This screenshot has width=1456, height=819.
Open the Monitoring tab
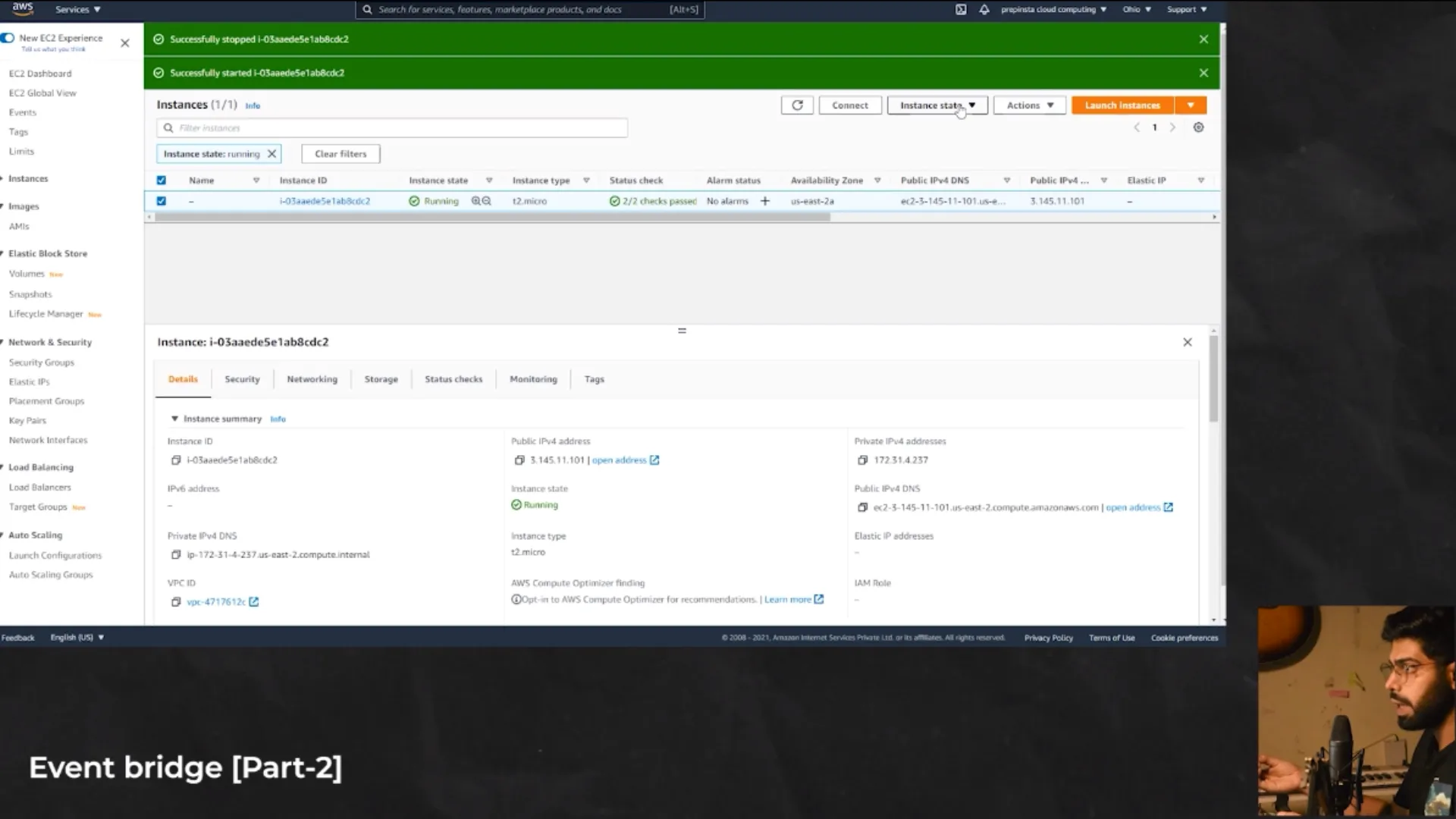click(x=533, y=379)
